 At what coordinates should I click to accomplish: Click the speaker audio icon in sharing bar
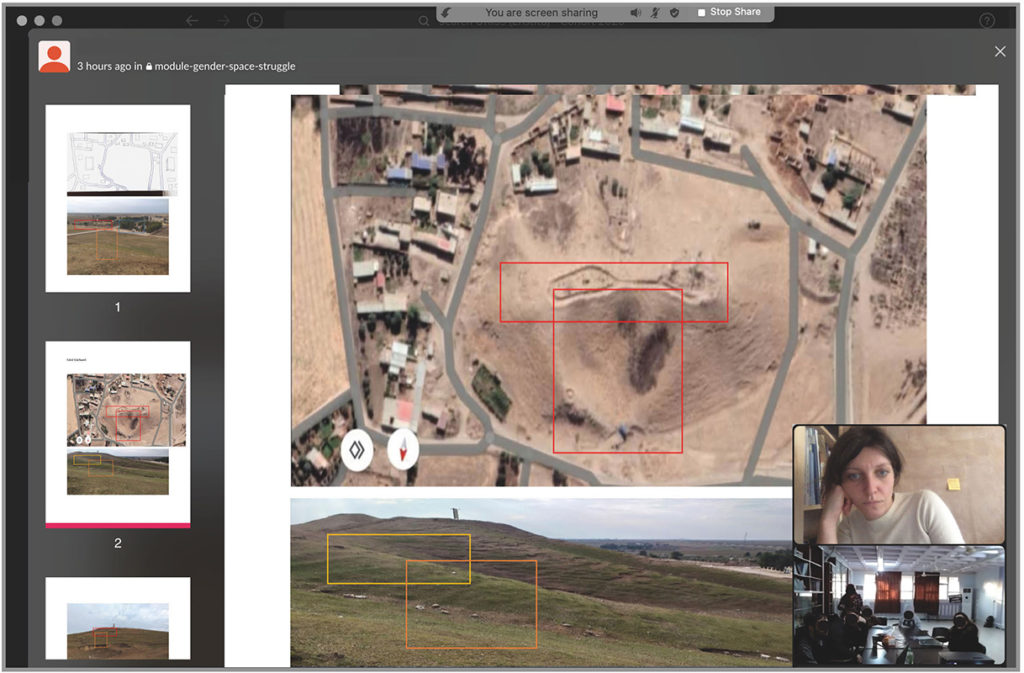coord(635,12)
